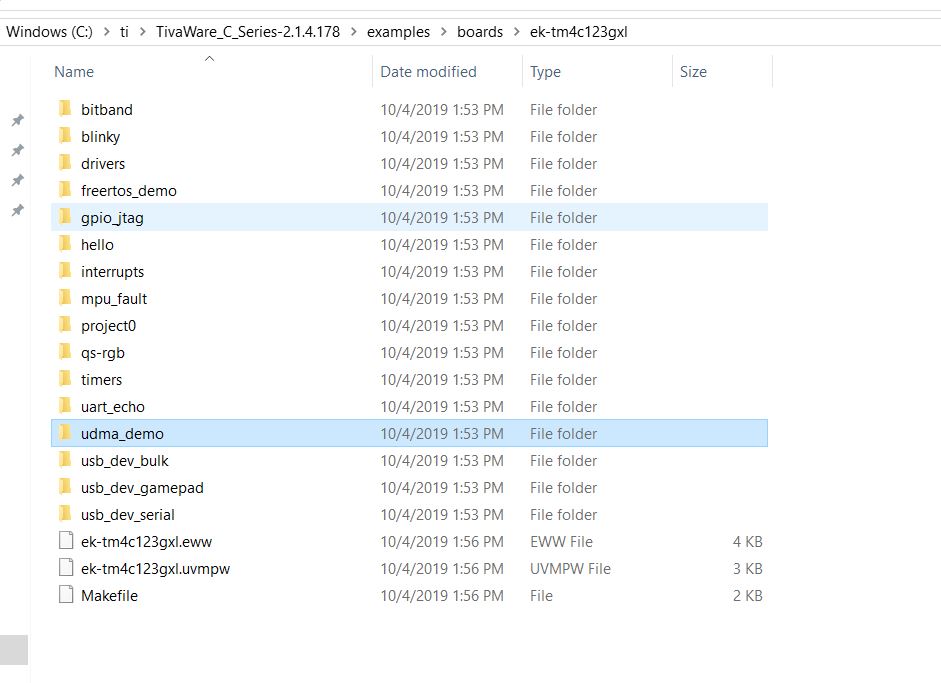
Task: Select the udma_demo folder name
Action: [122, 434]
